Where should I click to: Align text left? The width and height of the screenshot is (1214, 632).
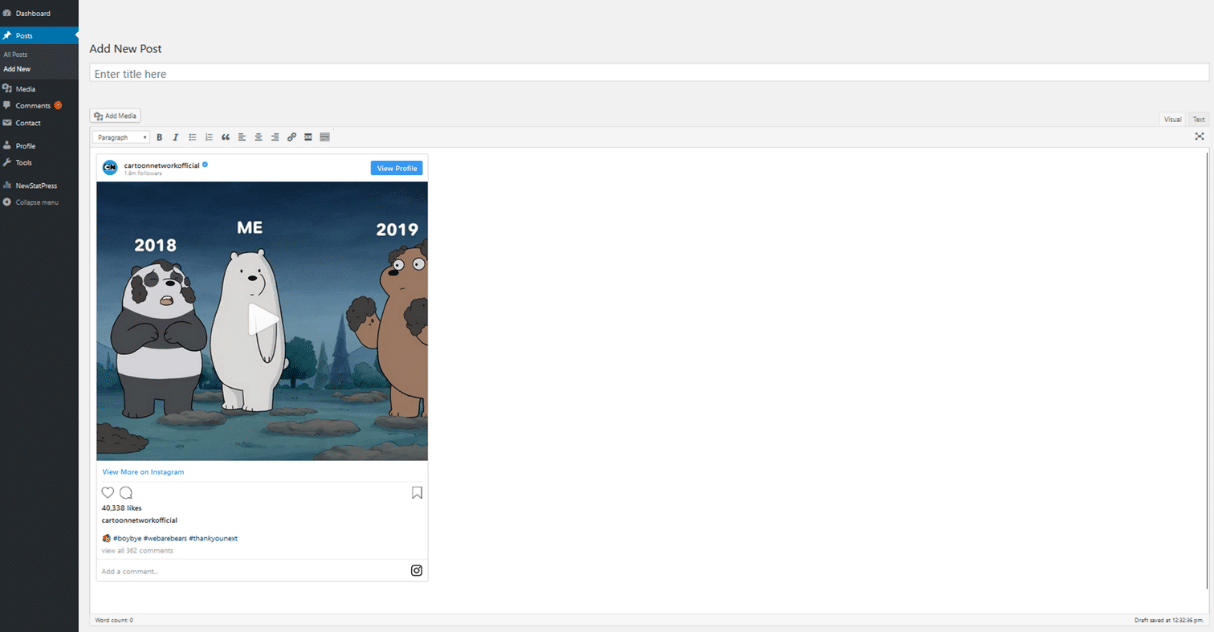[242, 137]
